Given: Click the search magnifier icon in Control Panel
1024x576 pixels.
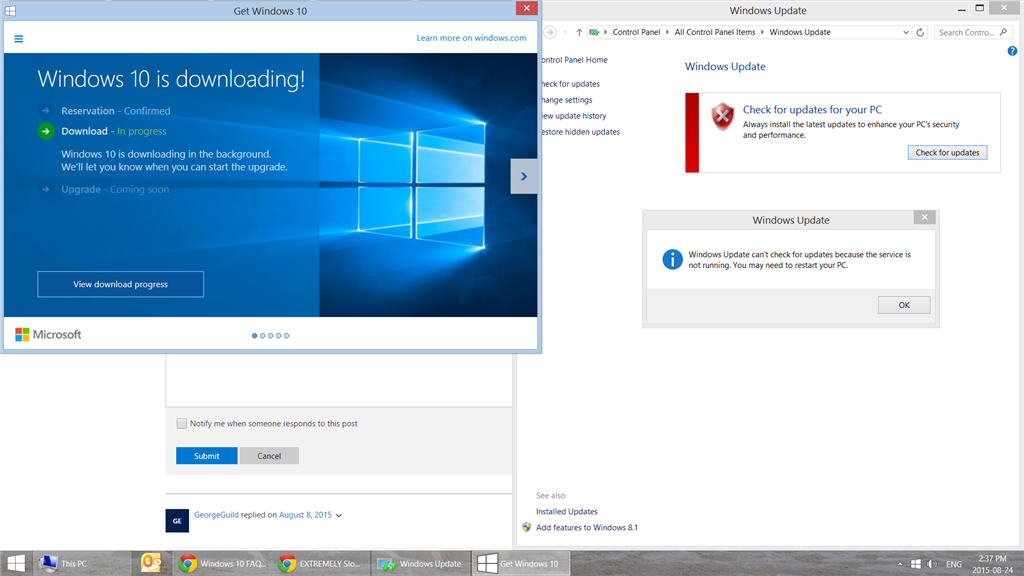Looking at the screenshot, I should point(1004,32).
